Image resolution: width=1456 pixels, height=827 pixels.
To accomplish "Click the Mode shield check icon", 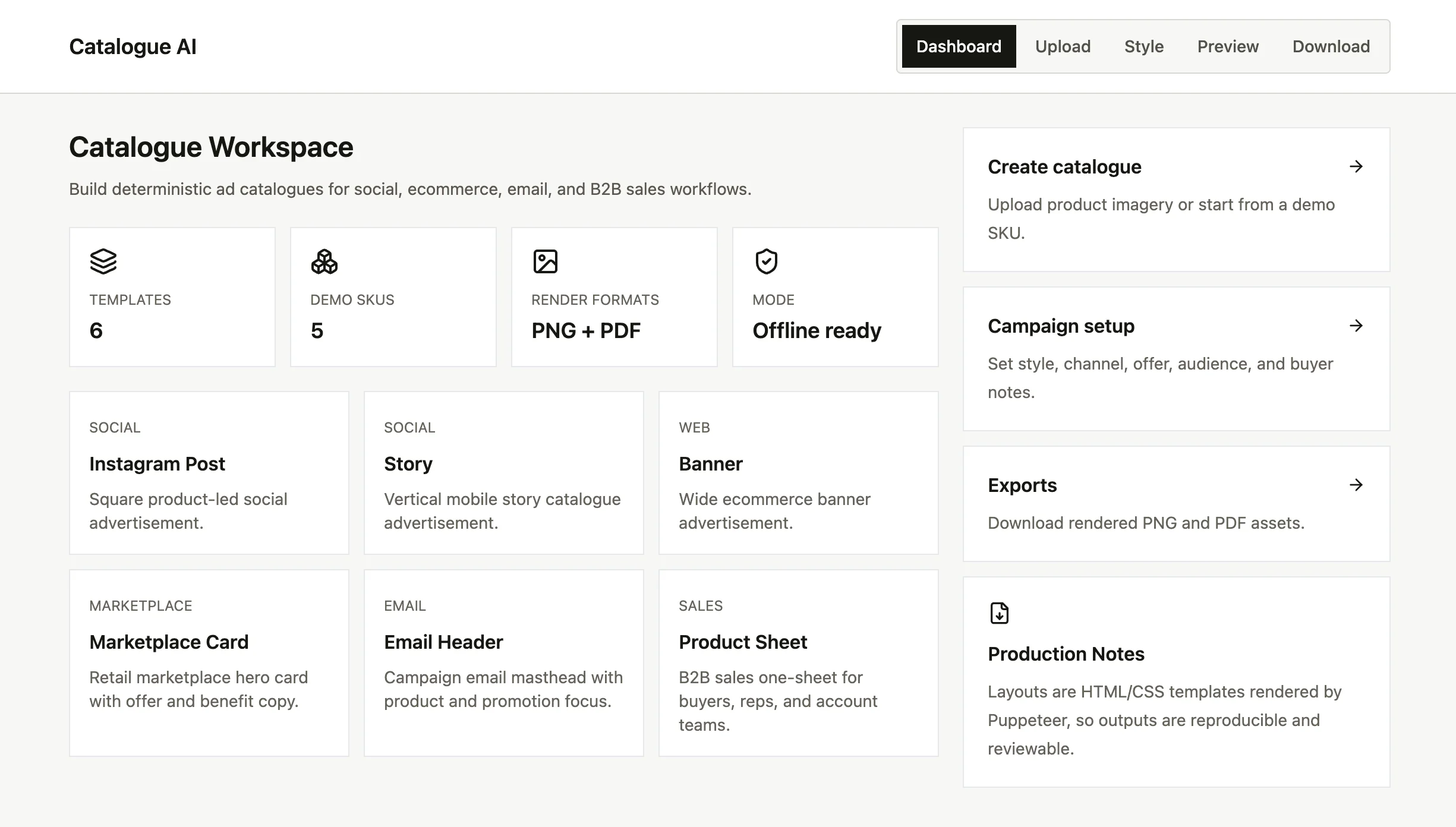I will tap(767, 261).
